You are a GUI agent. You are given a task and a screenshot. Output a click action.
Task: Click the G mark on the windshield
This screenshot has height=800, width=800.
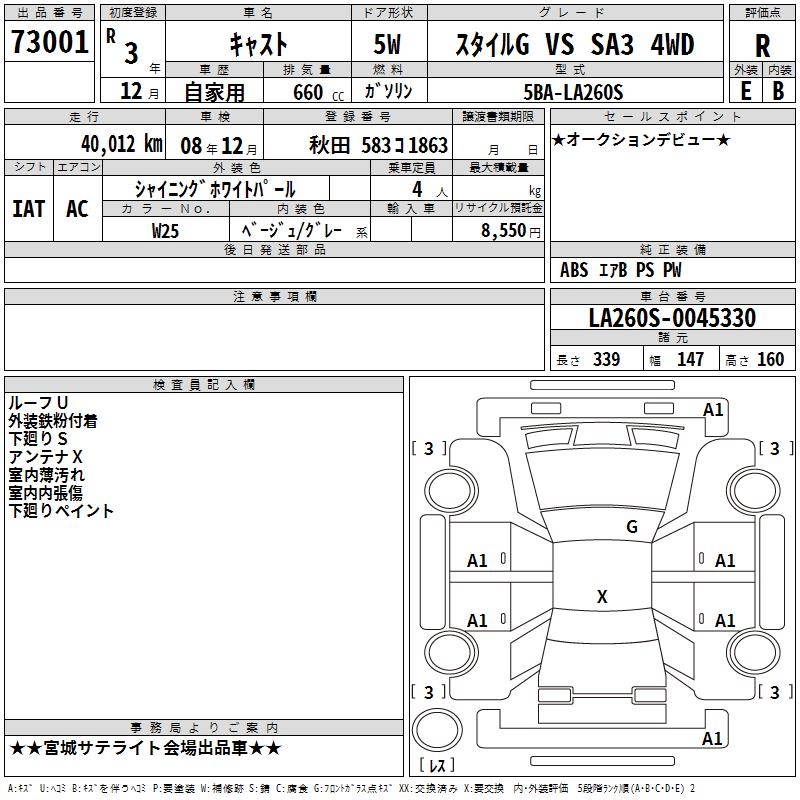pos(631,526)
